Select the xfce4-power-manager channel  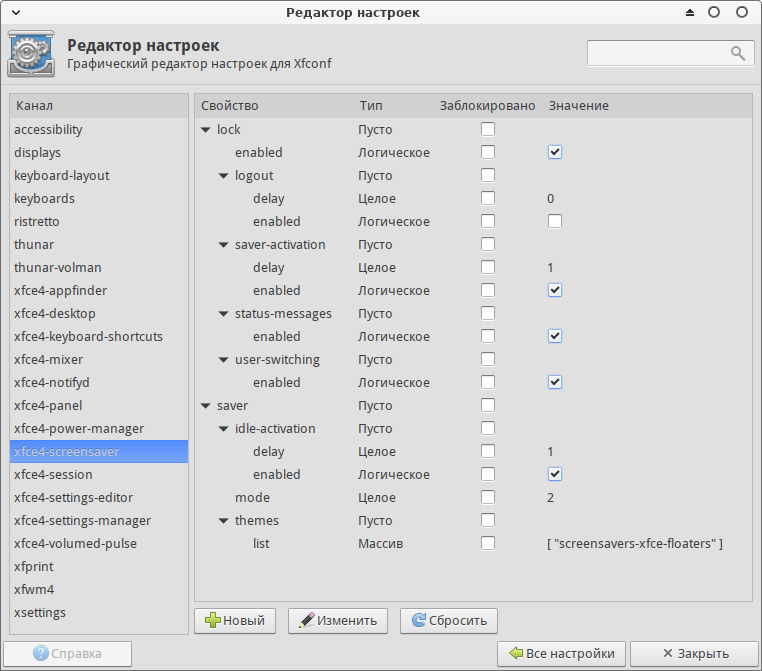(99, 429)
